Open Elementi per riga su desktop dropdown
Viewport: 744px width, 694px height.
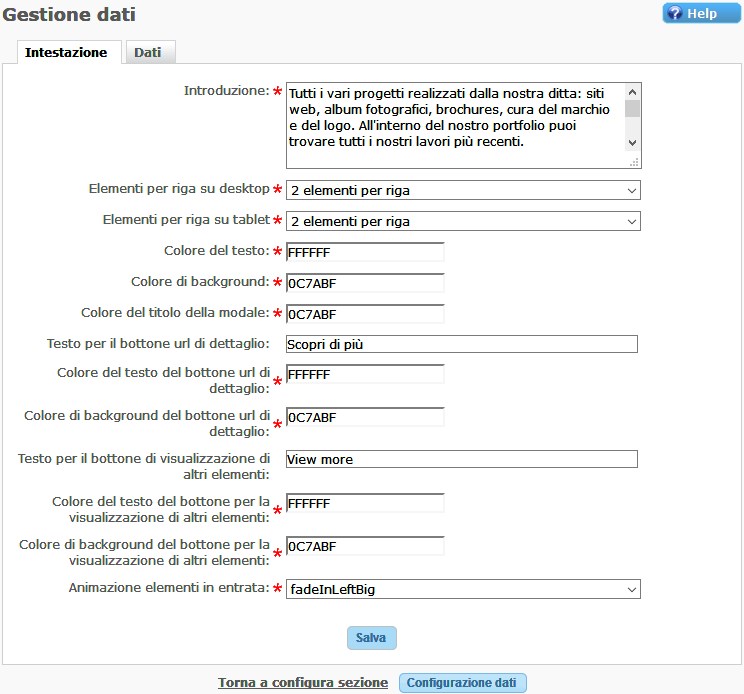[463, 190]
